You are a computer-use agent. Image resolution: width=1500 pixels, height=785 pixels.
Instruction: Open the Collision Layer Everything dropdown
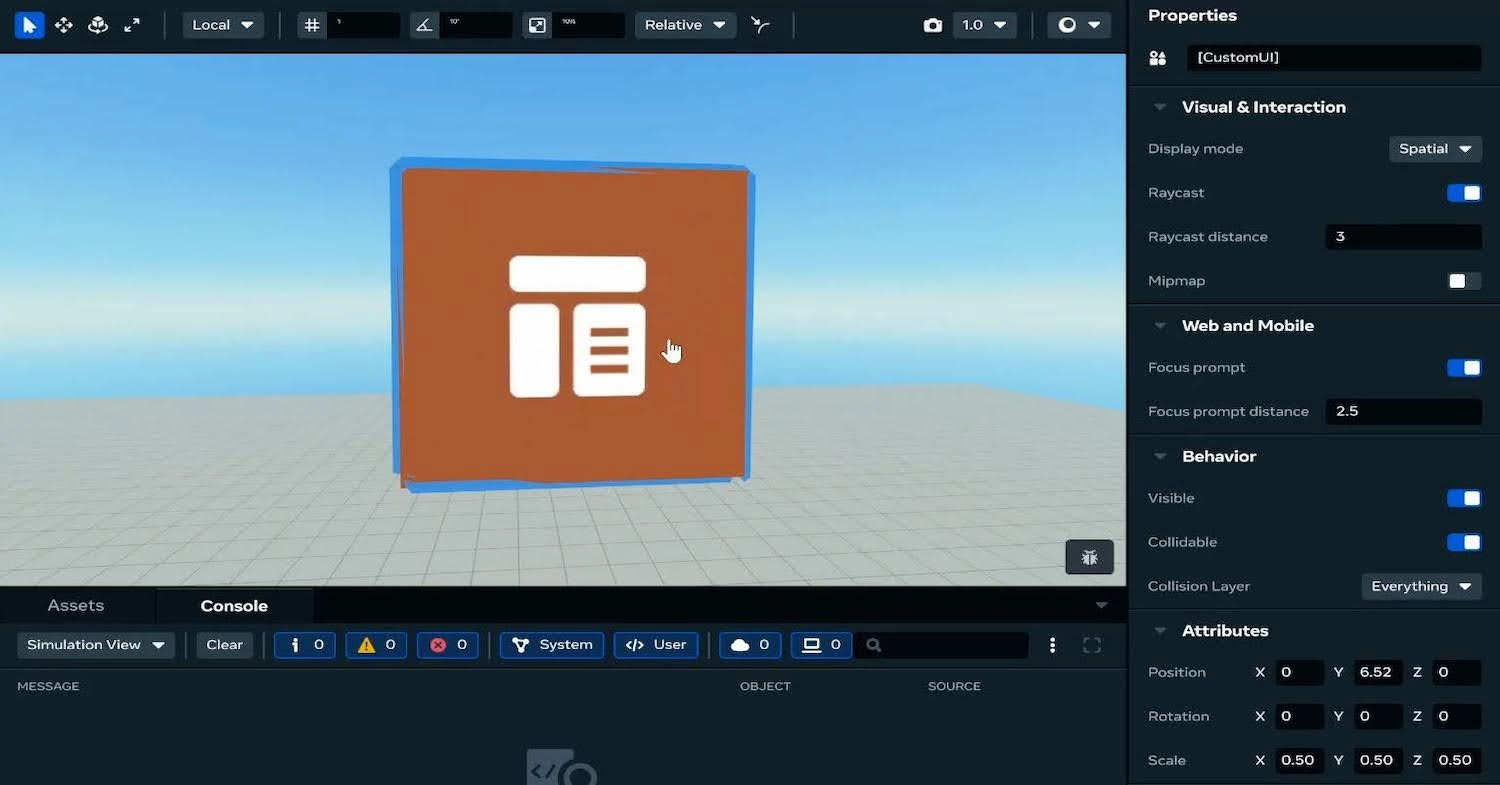(x=1421, y=586)
